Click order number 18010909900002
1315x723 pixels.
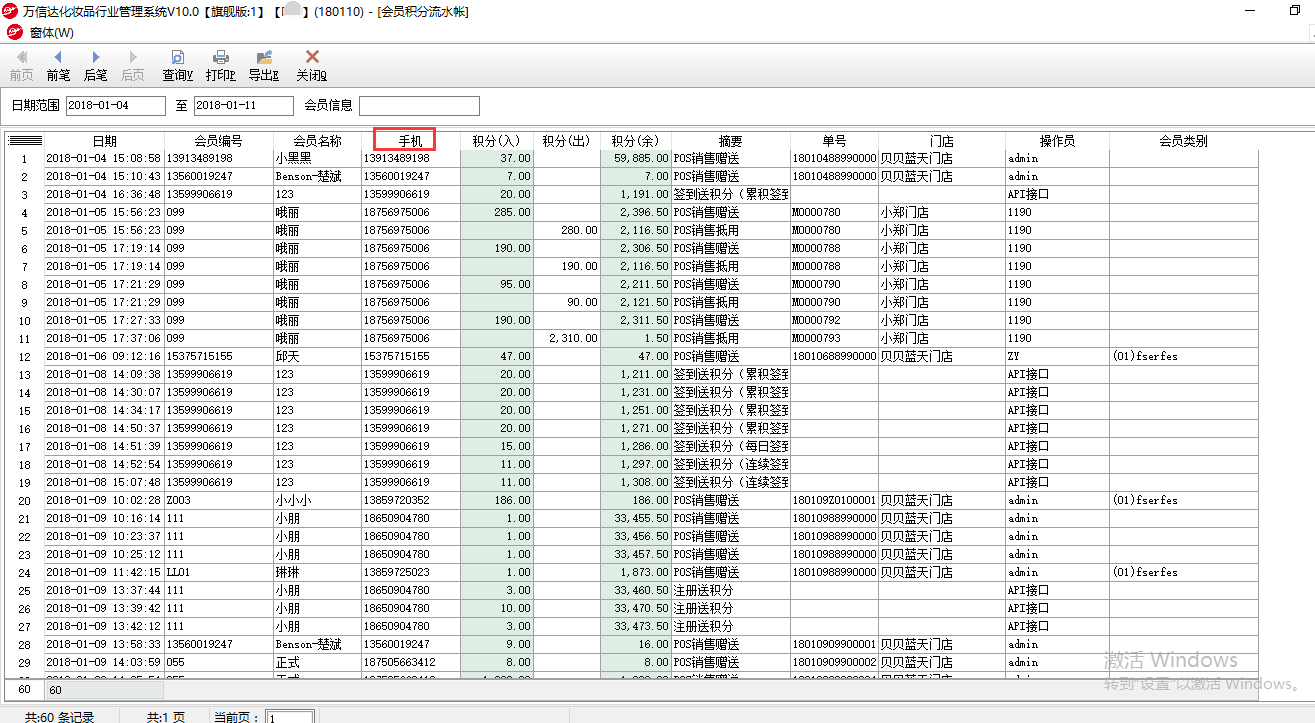click(834, 662)
